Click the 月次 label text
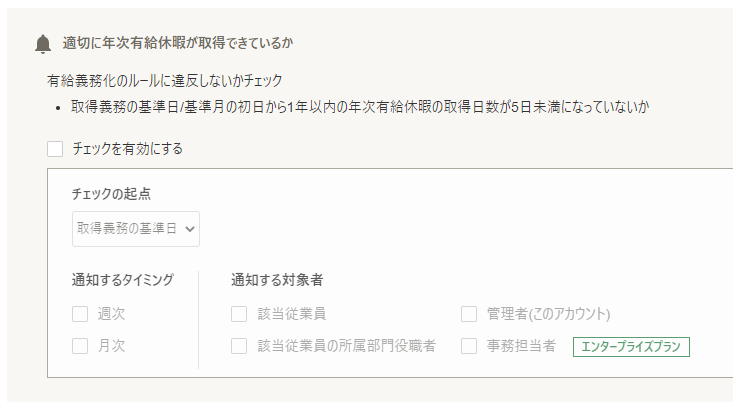 111,346
